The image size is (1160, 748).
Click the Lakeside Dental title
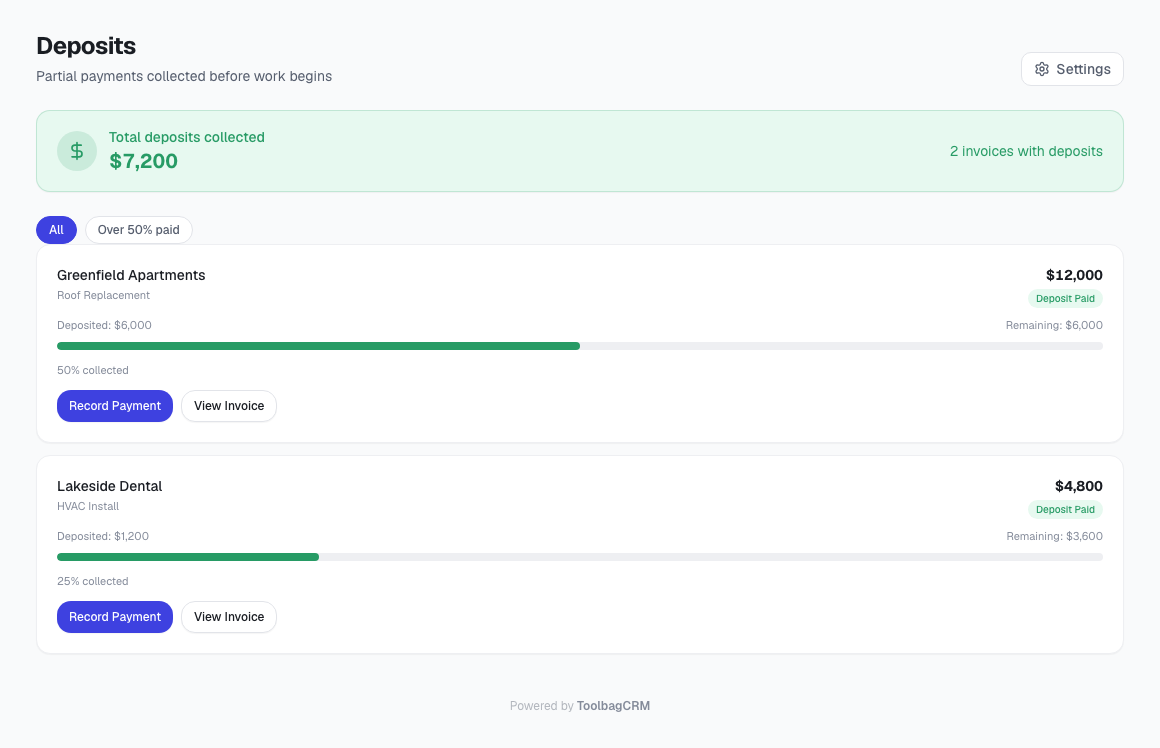coord(109,486)
